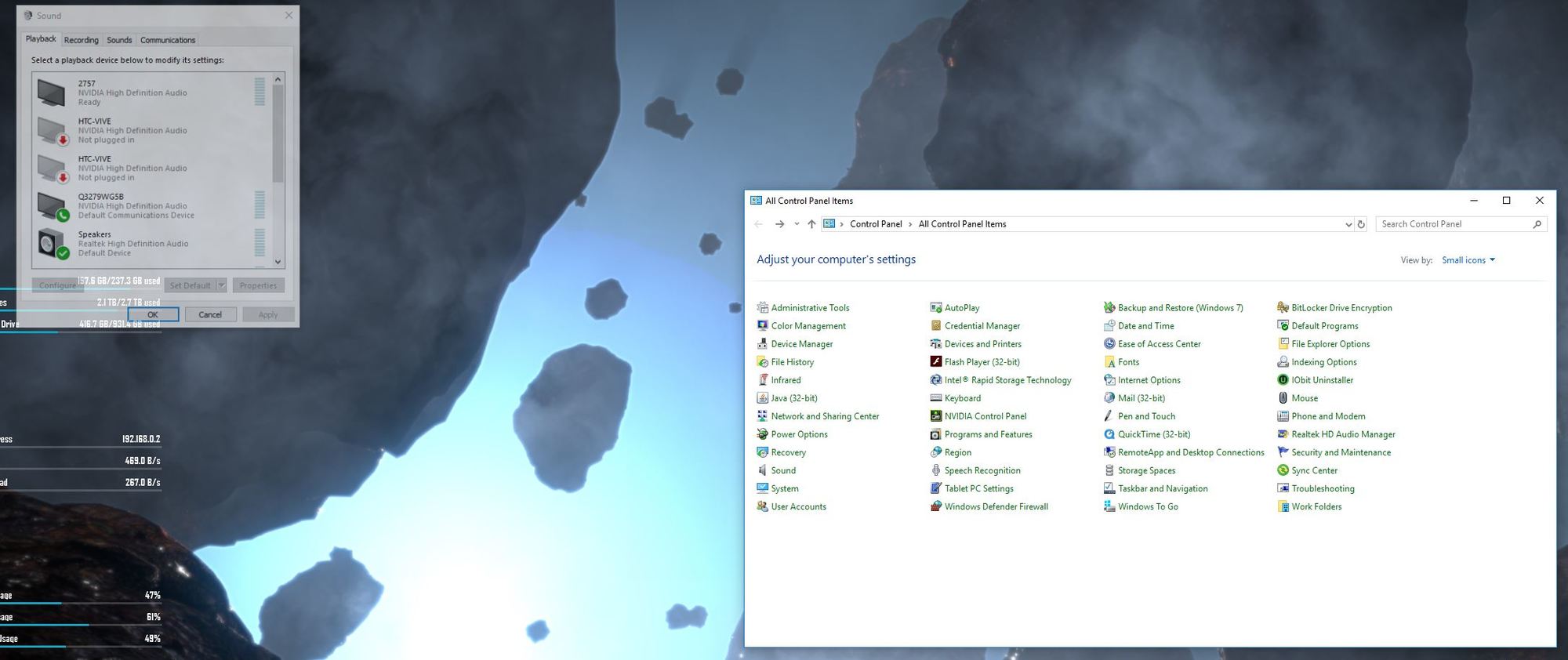Open Intel Rapid Storage Technology icon
This screenshot has width=1568, height=660.
click(935, 379)
